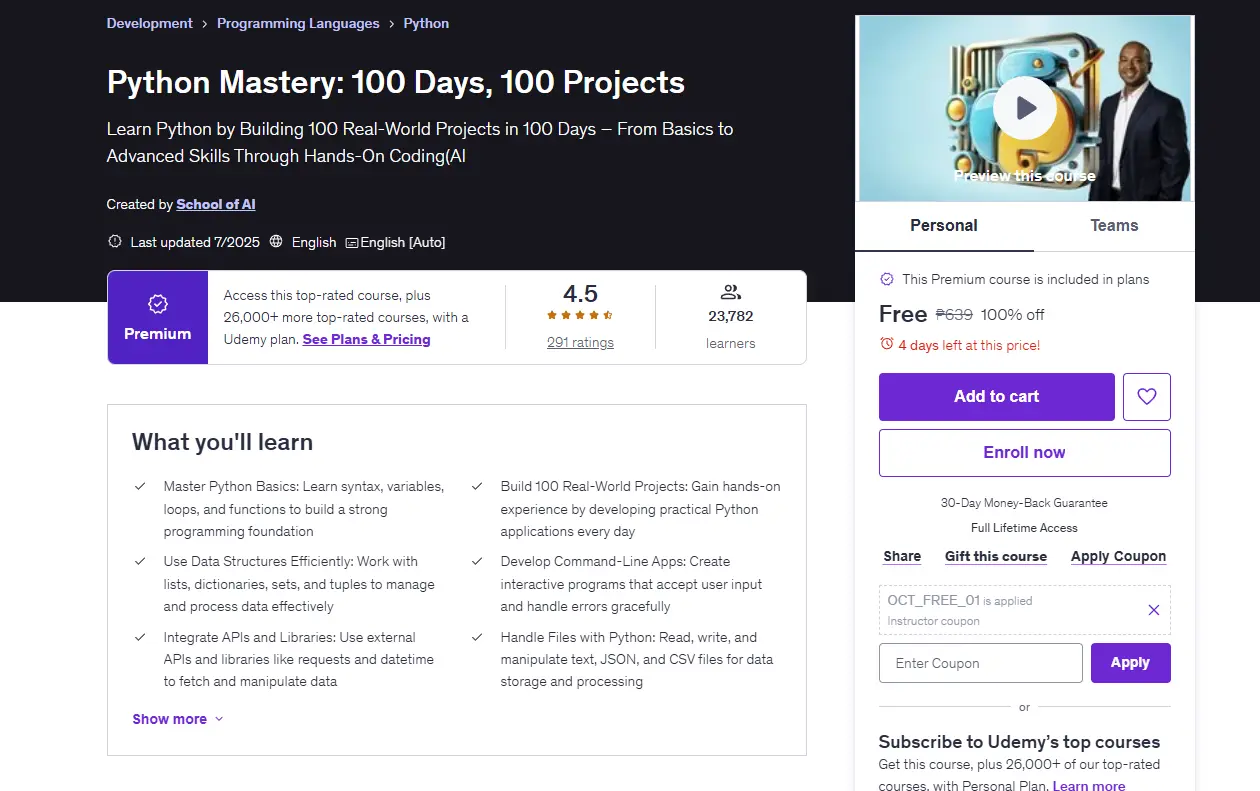Click the checkmark beside Develop Command-Line Apps
Image resolution: width=1260 pixels, height=791 pixels.
click(x=477, y=562)
